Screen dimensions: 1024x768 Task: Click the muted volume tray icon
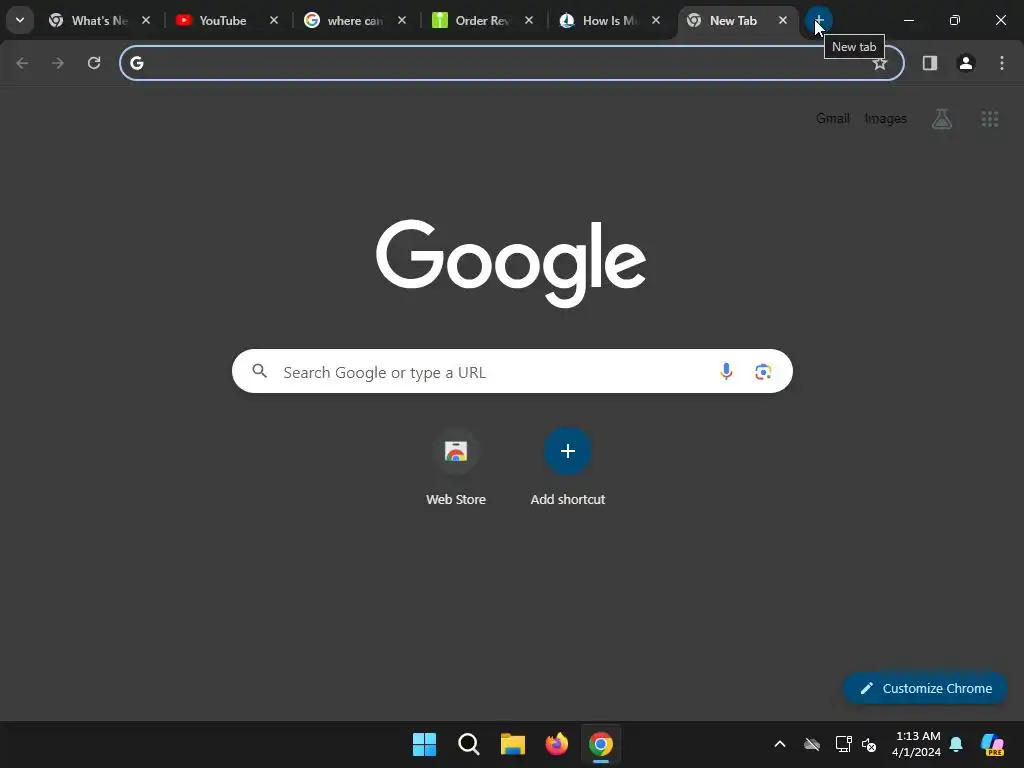[869, 744]
